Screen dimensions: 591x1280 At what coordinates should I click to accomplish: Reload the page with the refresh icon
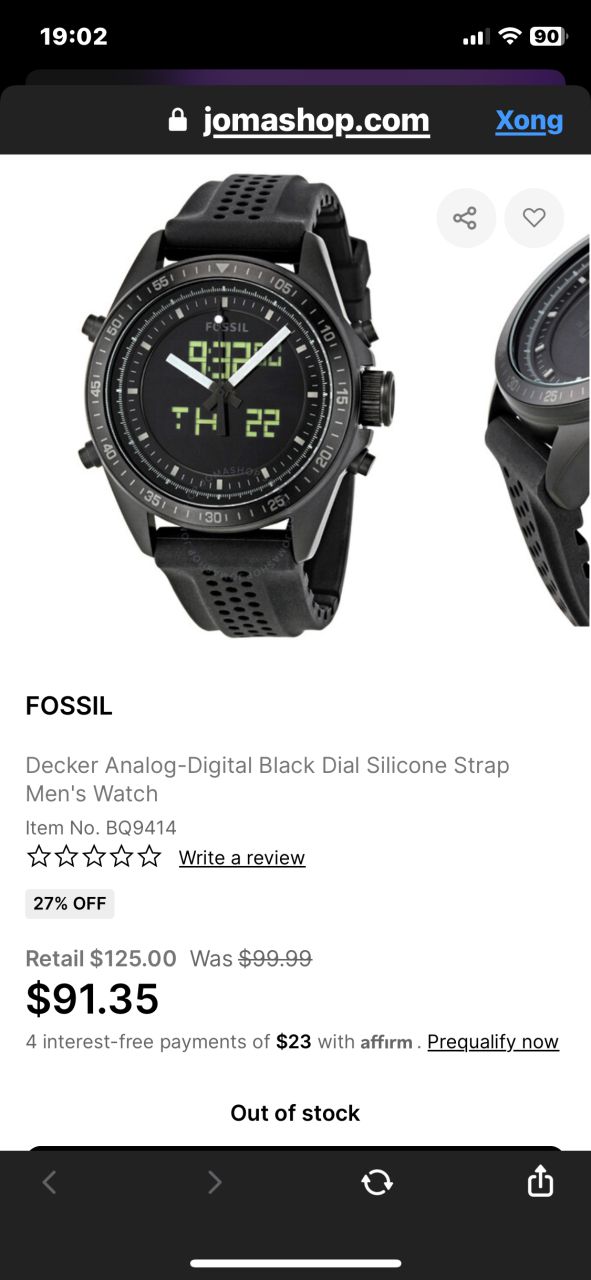tap(377, 1182)
